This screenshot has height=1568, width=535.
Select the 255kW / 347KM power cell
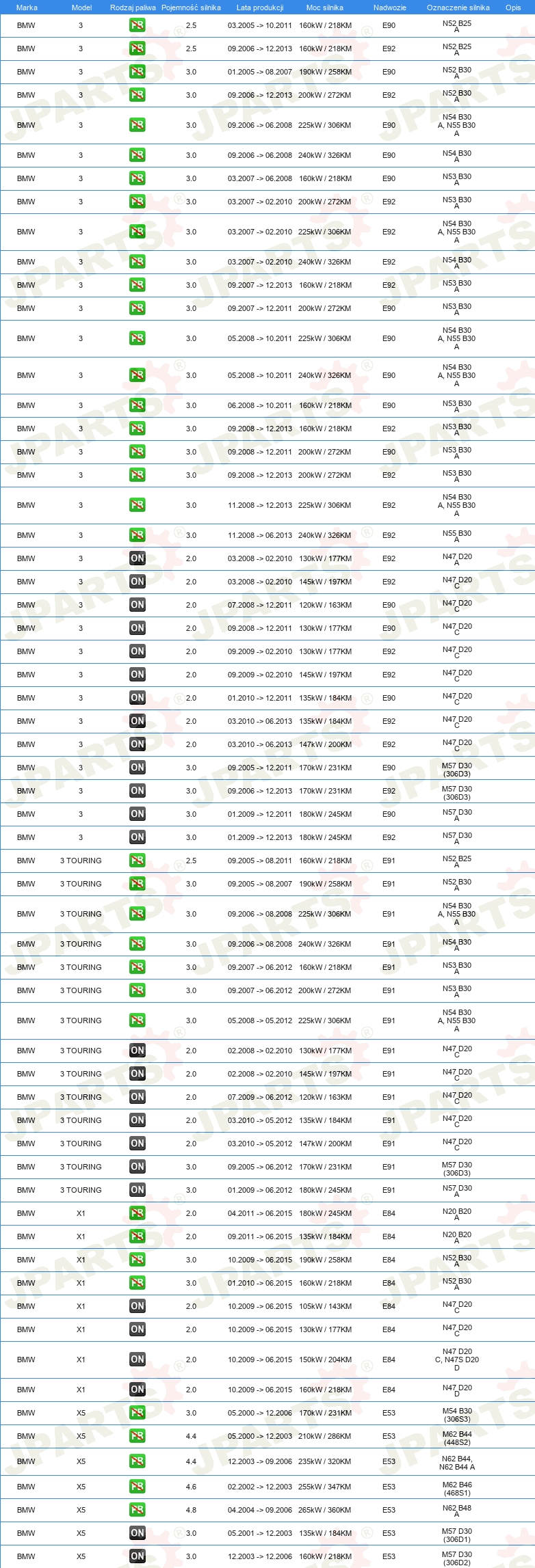click(325, 1487)
